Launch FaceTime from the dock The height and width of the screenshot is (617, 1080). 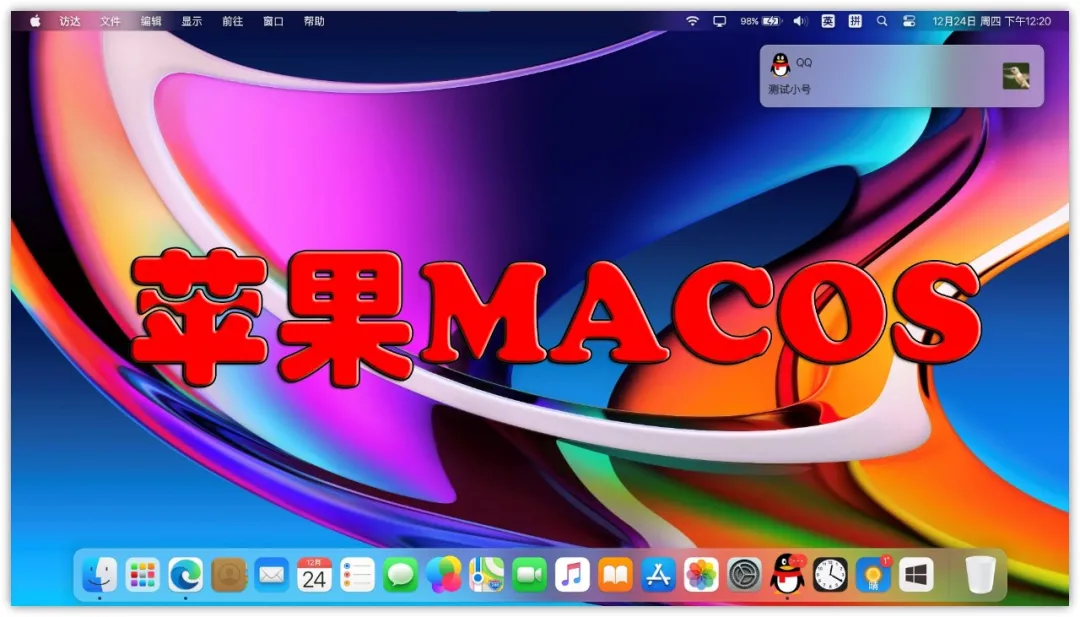point(529,574)
